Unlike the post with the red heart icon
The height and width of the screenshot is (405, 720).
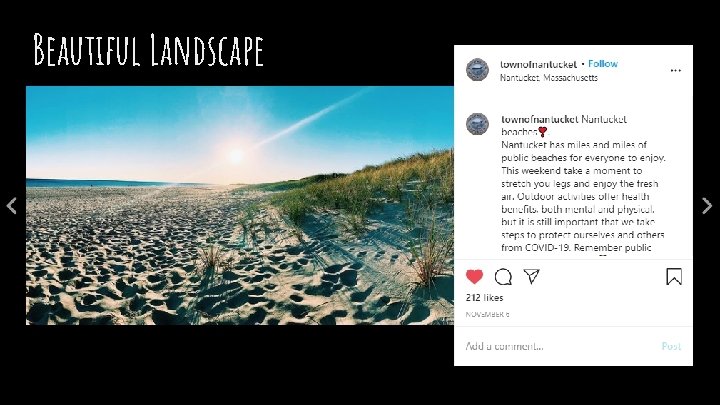tap(474, 277)
